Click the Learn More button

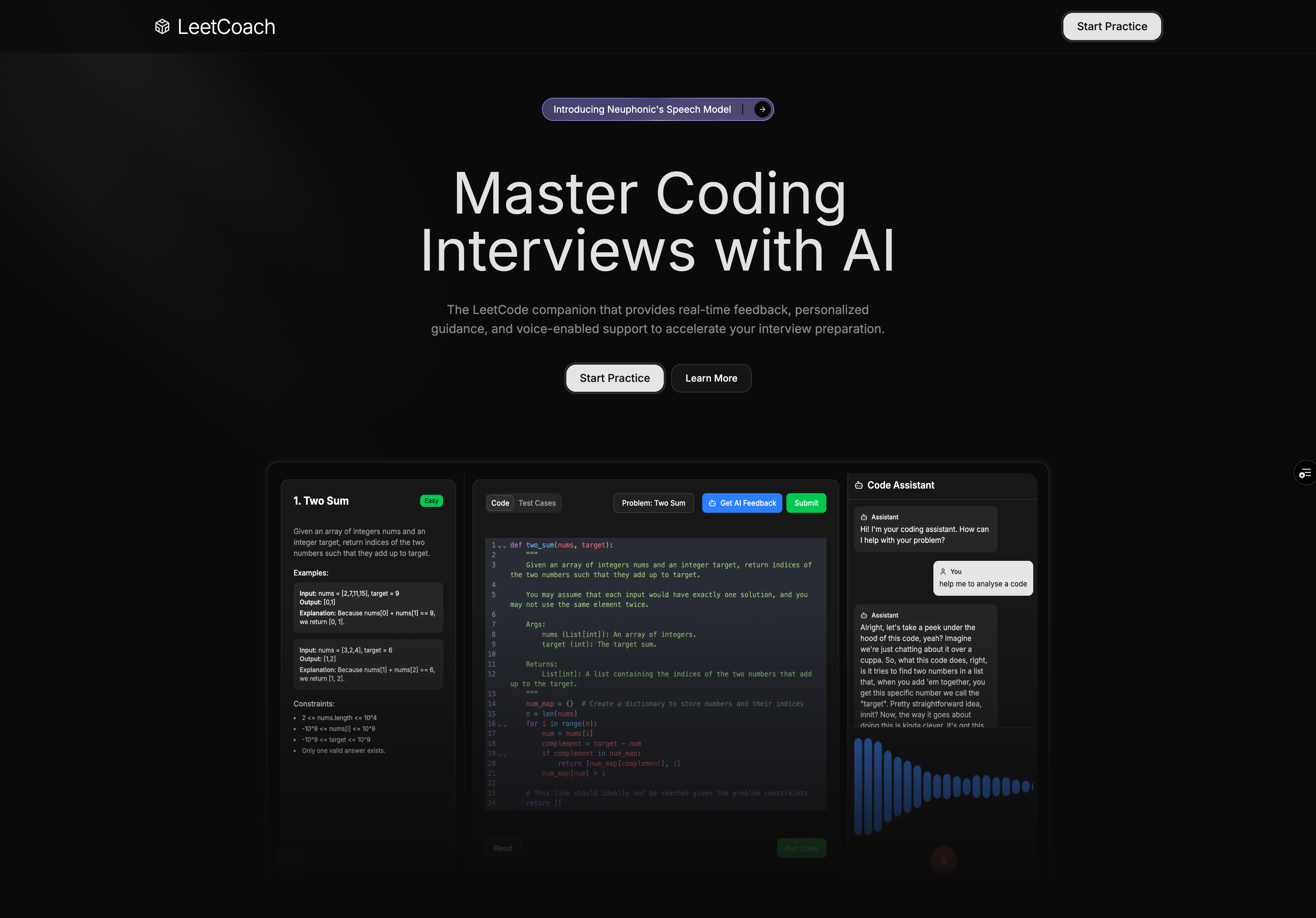[x=711, y=378]
